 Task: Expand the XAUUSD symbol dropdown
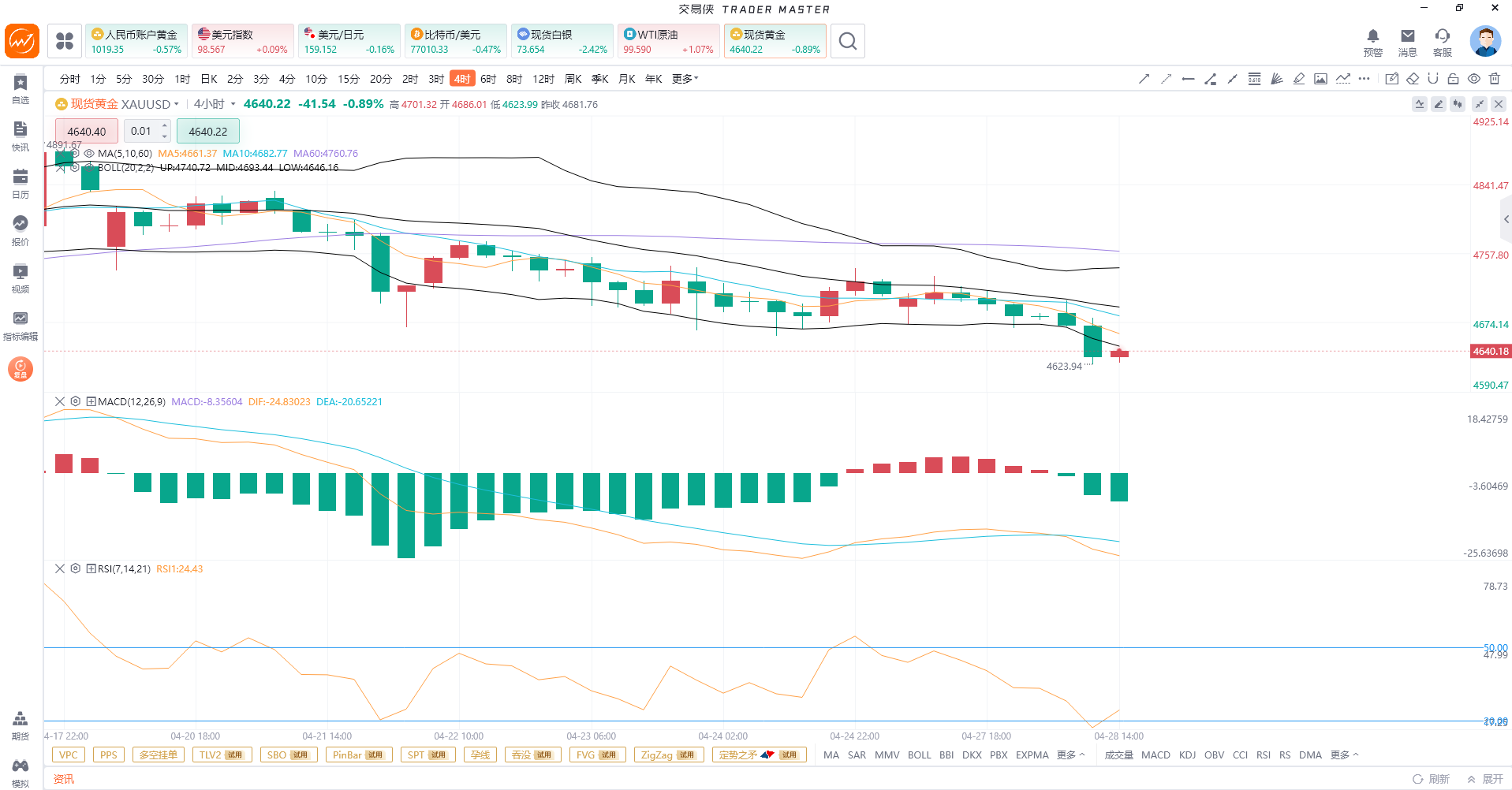click(177, 104)
